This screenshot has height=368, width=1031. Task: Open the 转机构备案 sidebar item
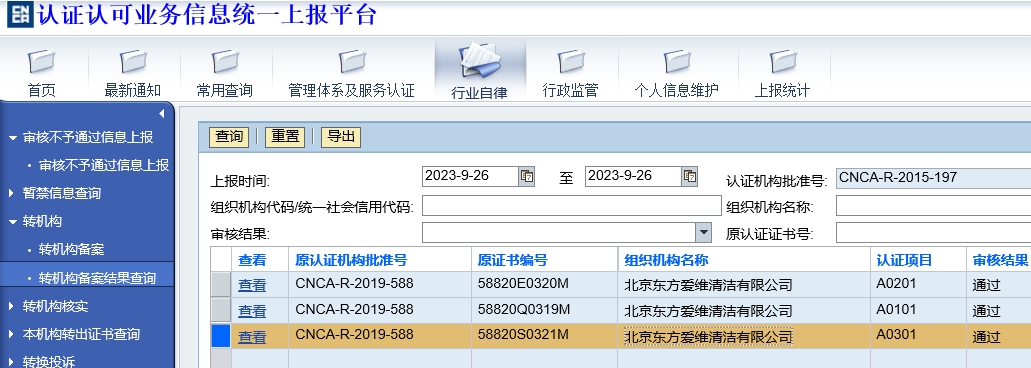(x=71, y=250)
